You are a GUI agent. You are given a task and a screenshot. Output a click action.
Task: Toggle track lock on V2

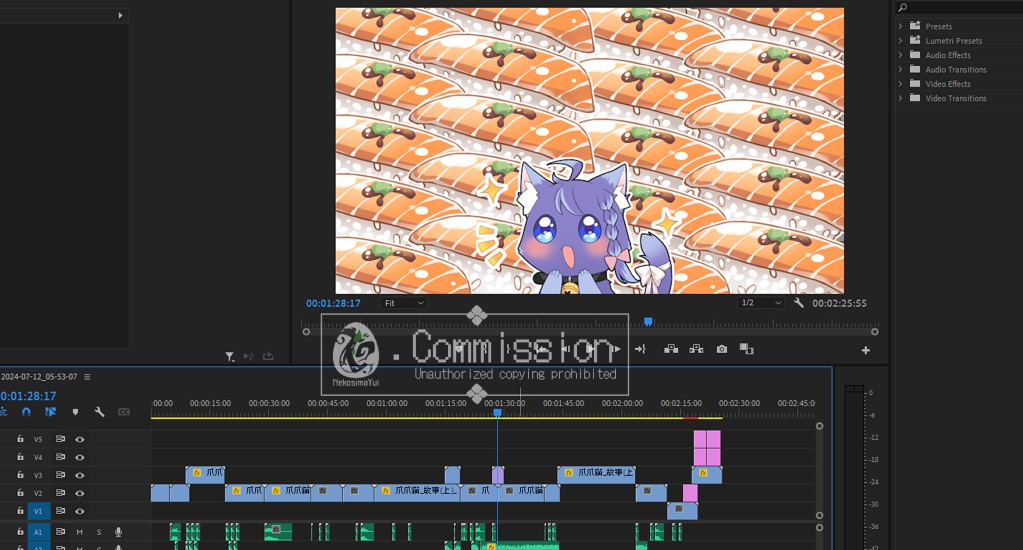[20, 493]
